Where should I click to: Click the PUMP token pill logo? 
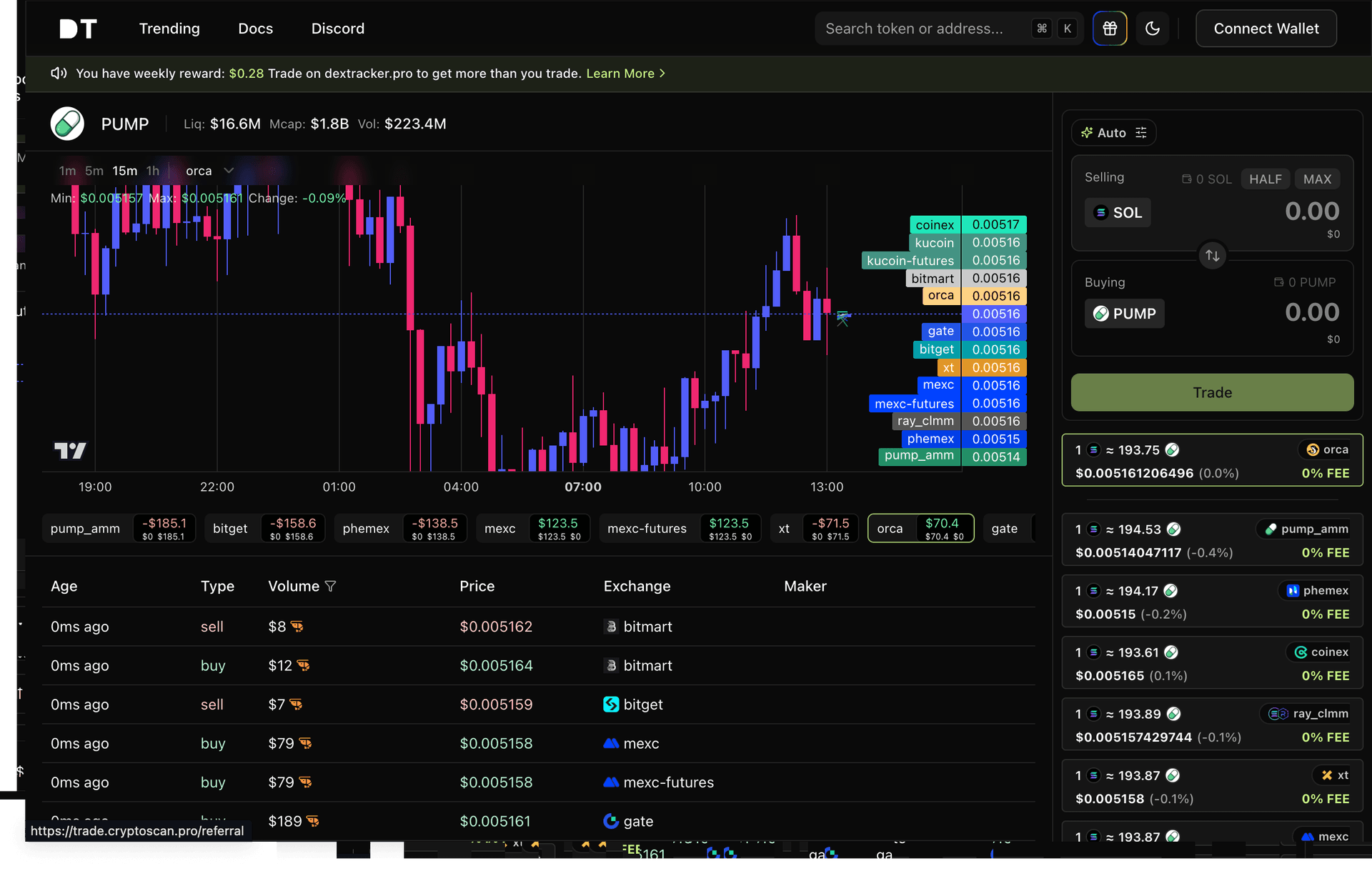point(67,124)
